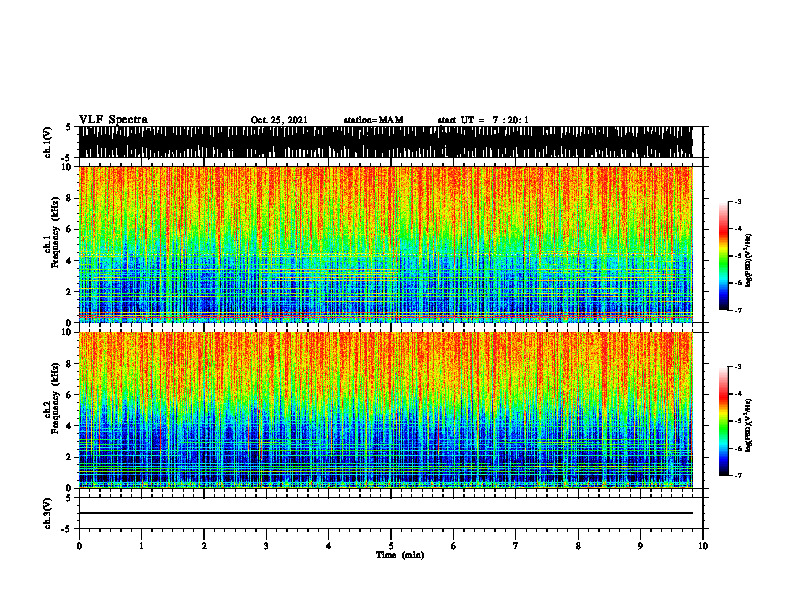The width and height of the screenshot is (792, 612).
Task: Click the ch.2 "Frequency (kHz)" axis label
Action: (x=55, y=397)
